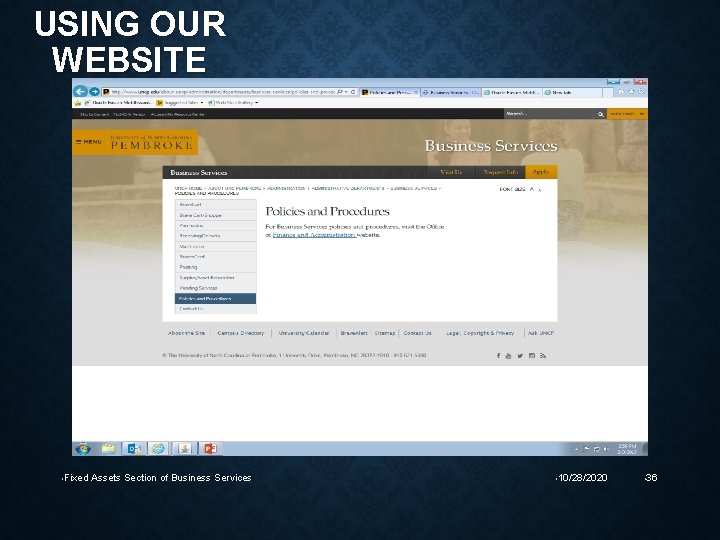
Task: Open the address bar dropdown arrow
Action: pos(347,92)
